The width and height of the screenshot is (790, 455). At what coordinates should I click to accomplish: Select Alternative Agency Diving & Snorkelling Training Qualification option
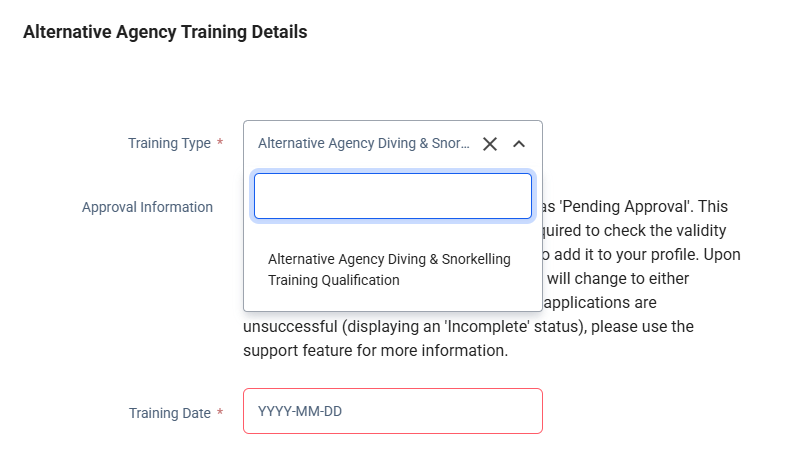[x=389, y=270]
